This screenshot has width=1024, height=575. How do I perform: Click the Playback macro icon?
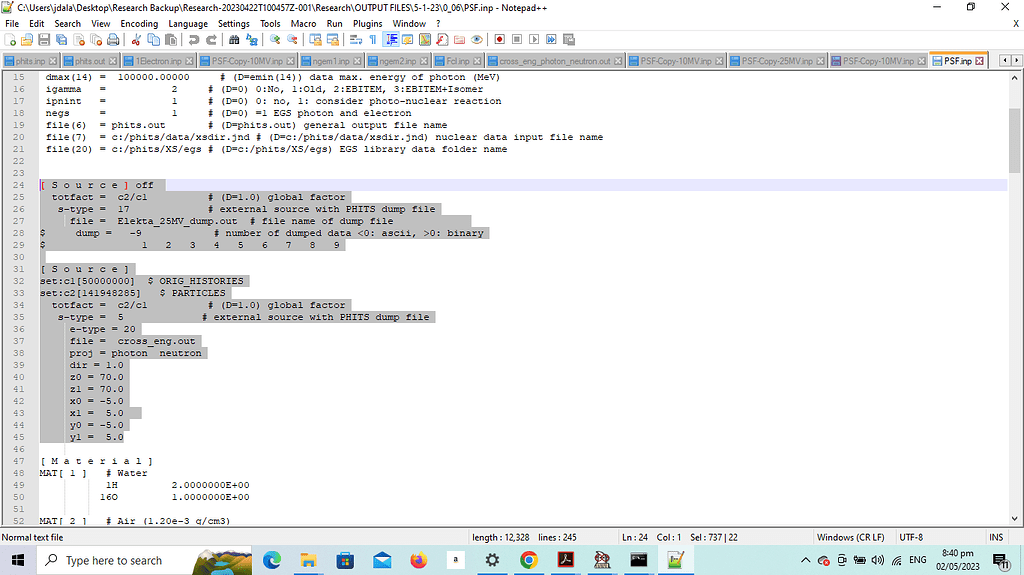[x=534, y=40]
